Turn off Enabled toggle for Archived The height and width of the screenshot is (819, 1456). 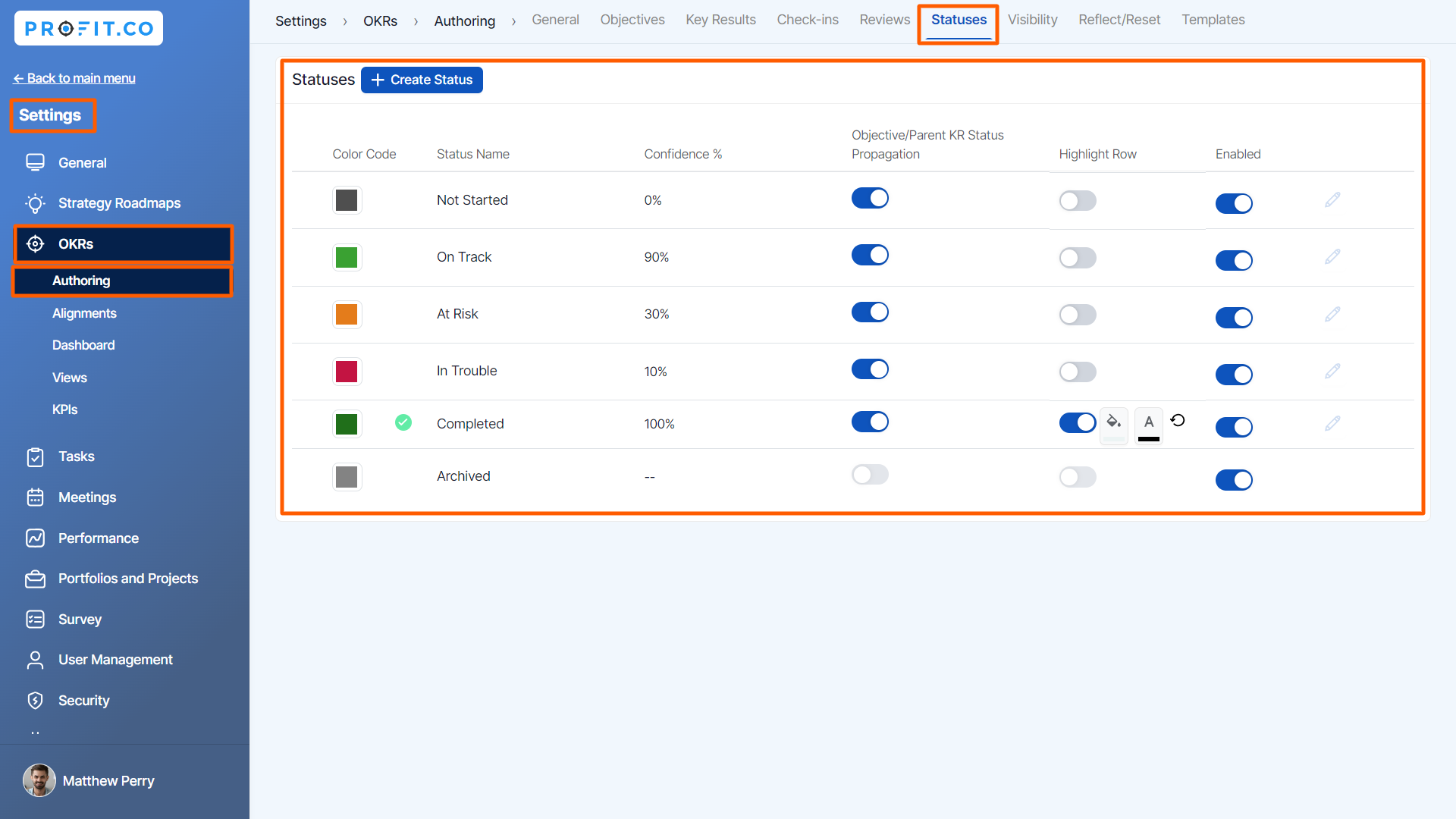point(1234,480)
